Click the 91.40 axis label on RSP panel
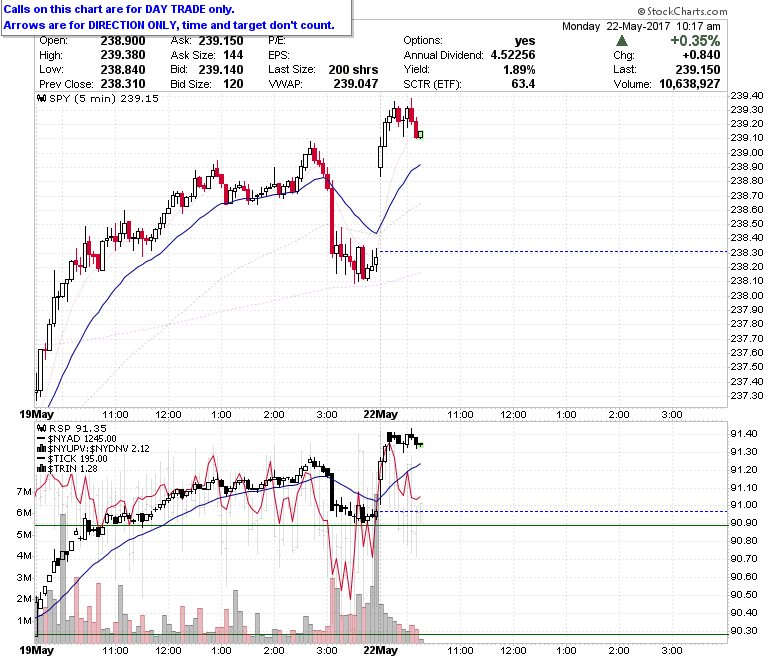Viewport: 780px width, 659px height. tap(744, 434)
